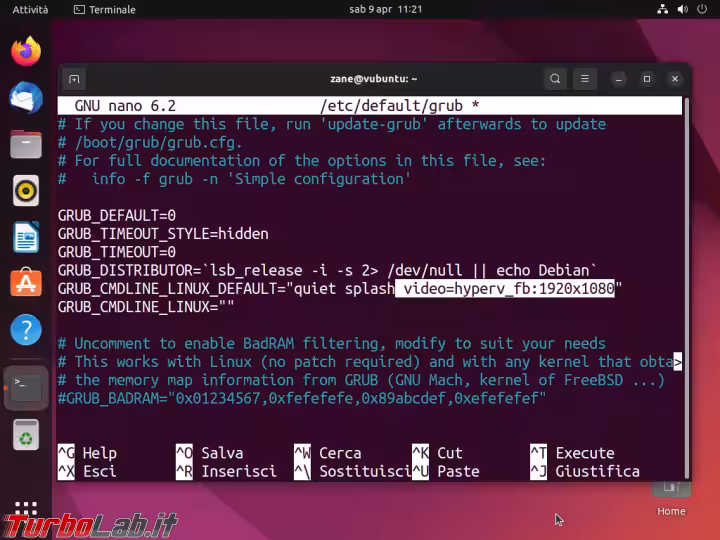This screenshot has width=720, height=540.
Task: Show applications grid button
Action: [26, 508]
